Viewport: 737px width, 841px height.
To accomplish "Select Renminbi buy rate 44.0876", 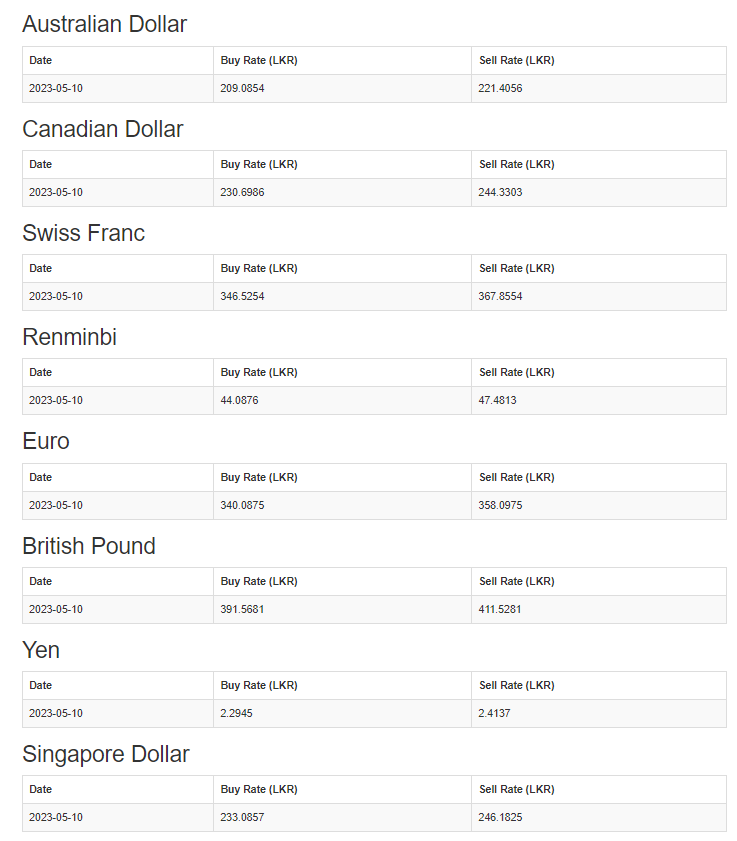I will [239, 401].
